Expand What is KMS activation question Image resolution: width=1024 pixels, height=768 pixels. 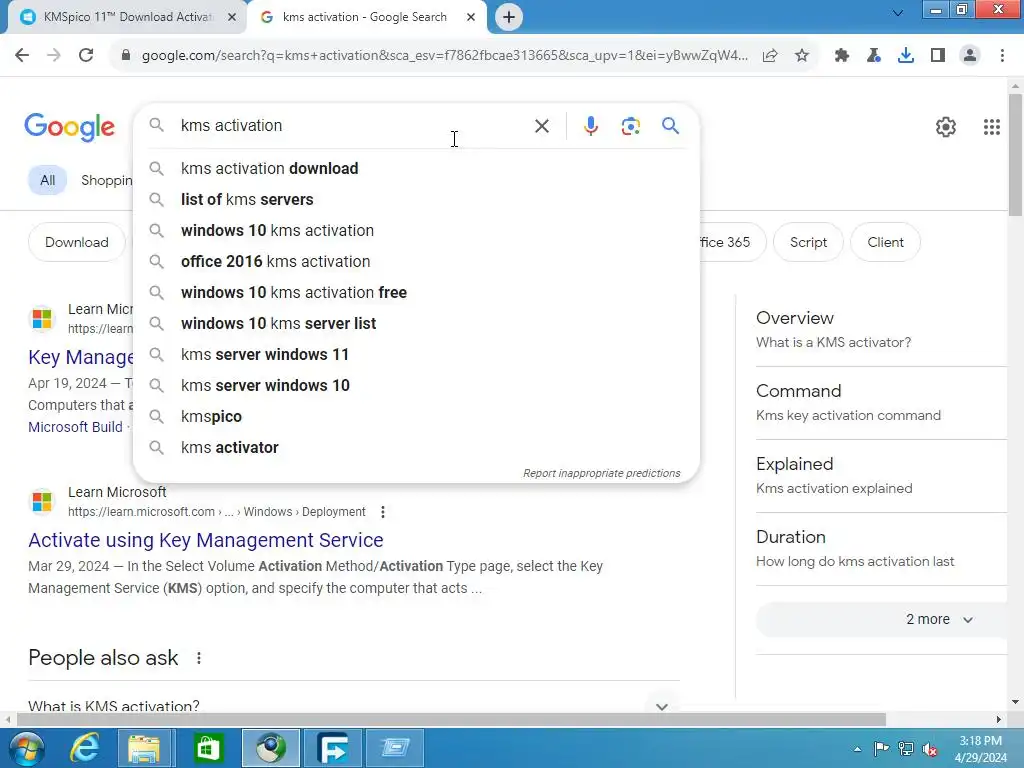click(353, 706)
